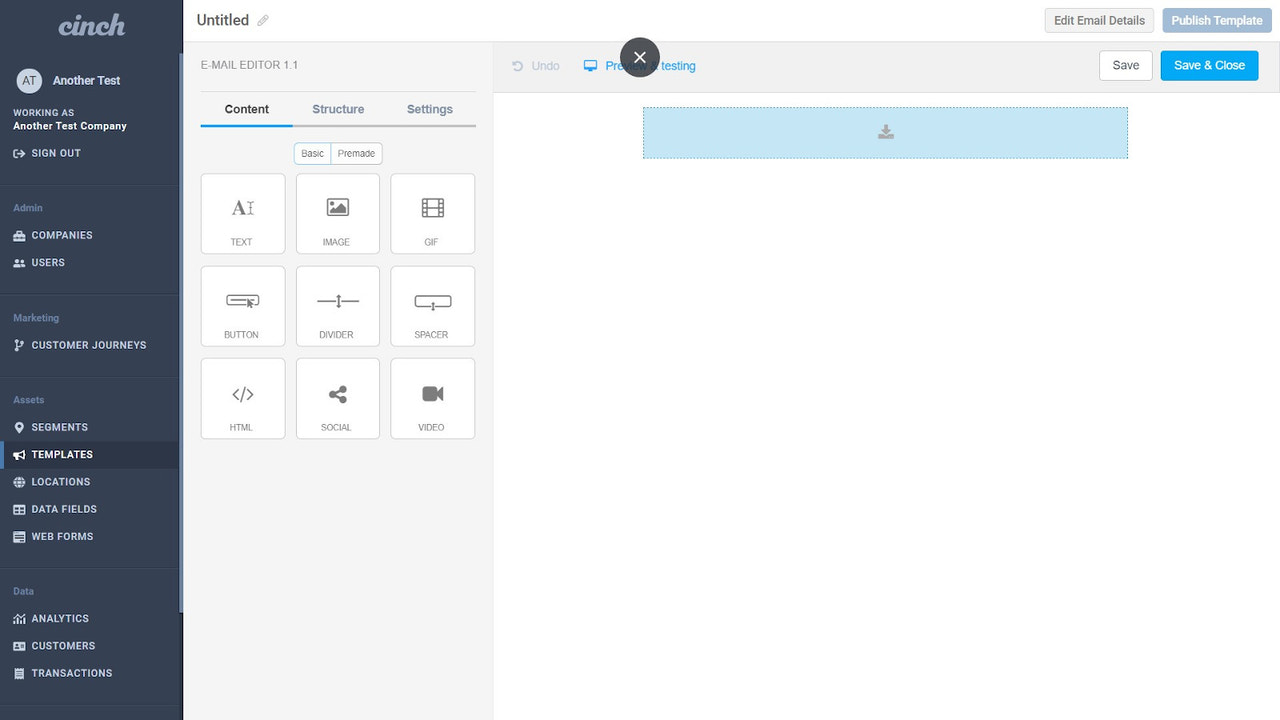
Task: Add a Social links block
Action: coord(337,398)
